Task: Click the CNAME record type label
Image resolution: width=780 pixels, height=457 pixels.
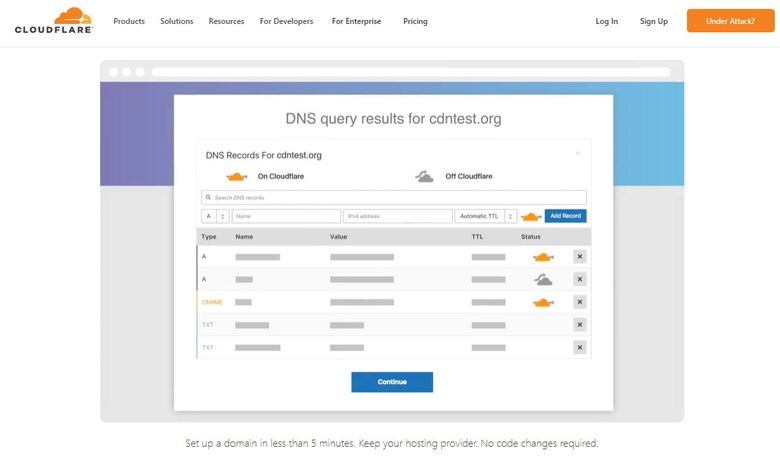Action: click(x=212, y=302)
